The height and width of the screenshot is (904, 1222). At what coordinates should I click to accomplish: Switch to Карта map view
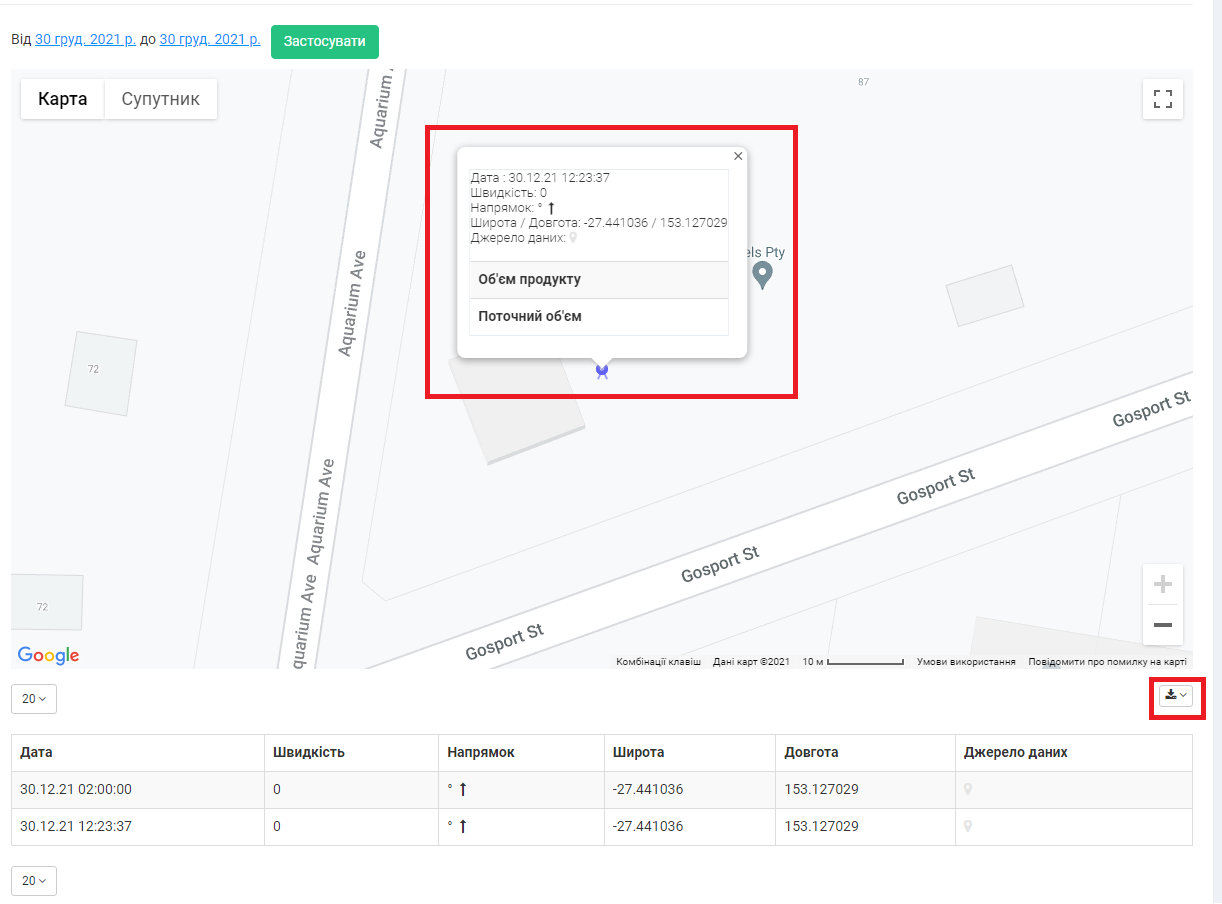tap(63, 99)
